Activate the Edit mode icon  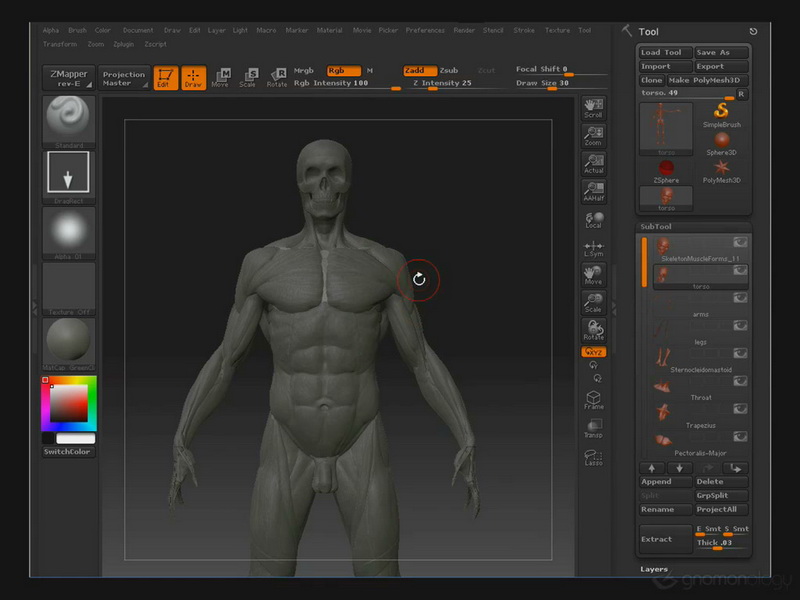point(166,78)
